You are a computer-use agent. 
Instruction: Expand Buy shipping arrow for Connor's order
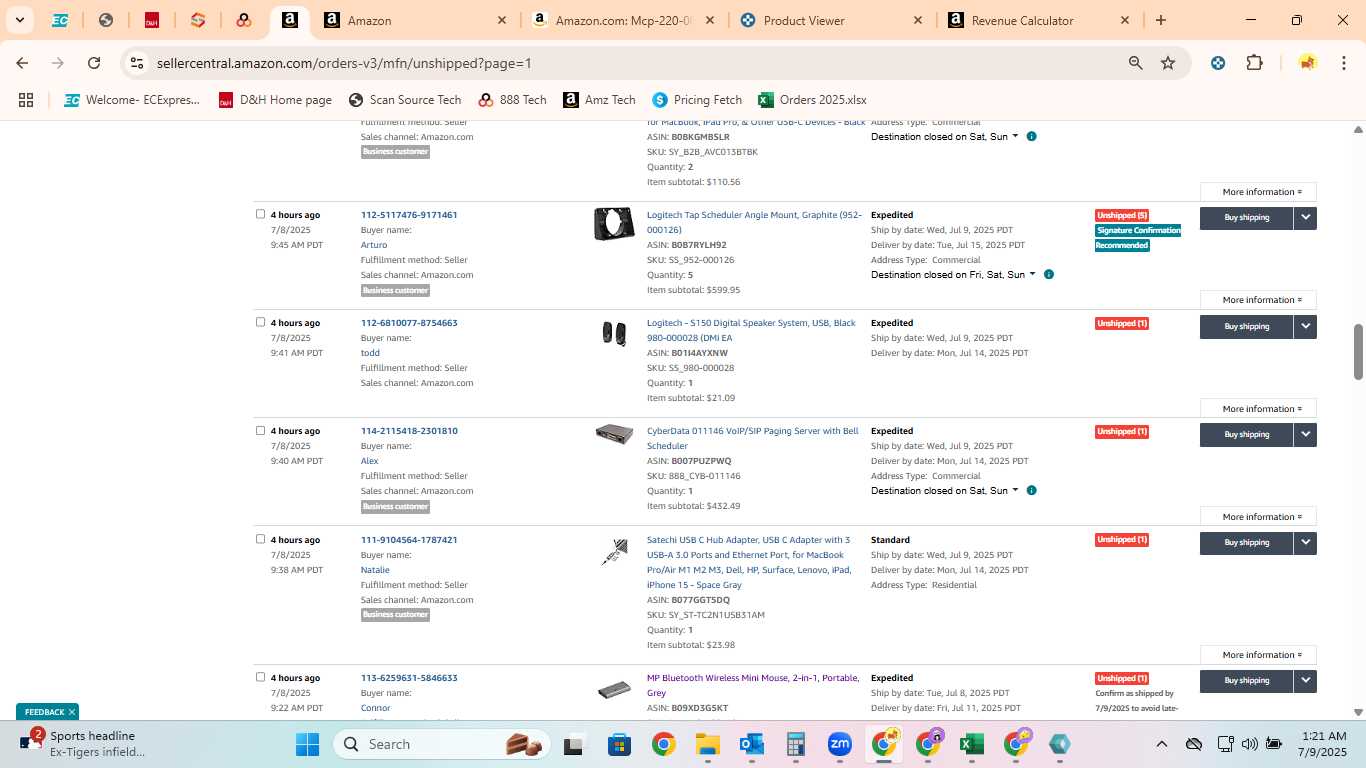click(x=1305, y=680)
